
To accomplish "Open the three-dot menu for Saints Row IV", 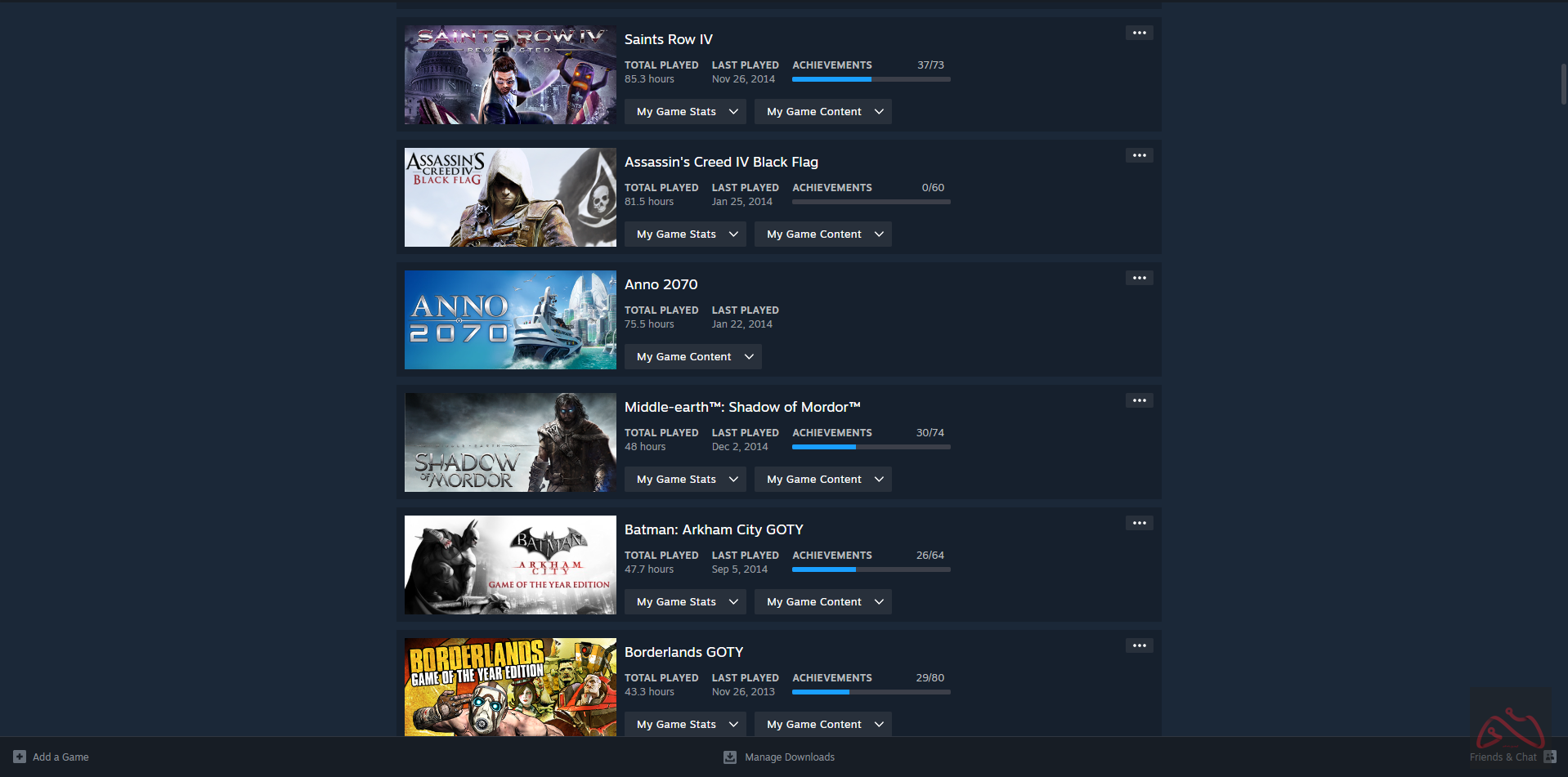I will [1140, 33].
